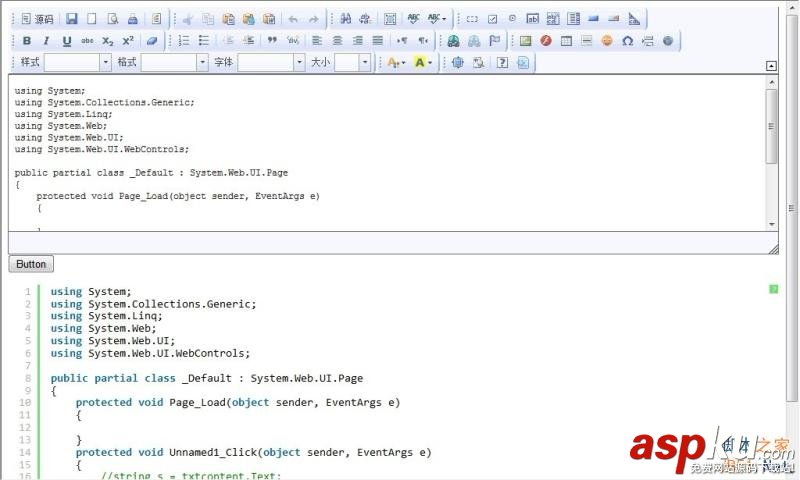The height and width of the screenshot is (480, 800).
Task: Click the editor scroll down arrow
Action: point(771,224)
